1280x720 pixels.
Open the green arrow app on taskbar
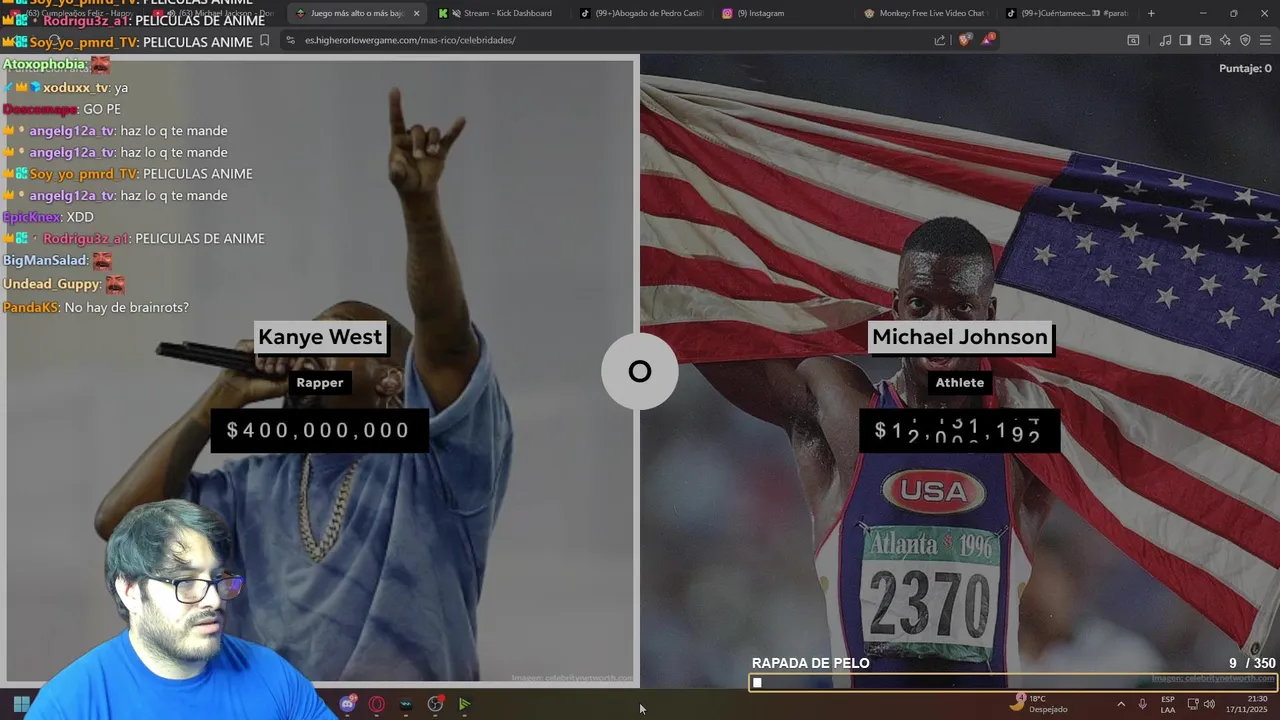click(x=464, y=704)
